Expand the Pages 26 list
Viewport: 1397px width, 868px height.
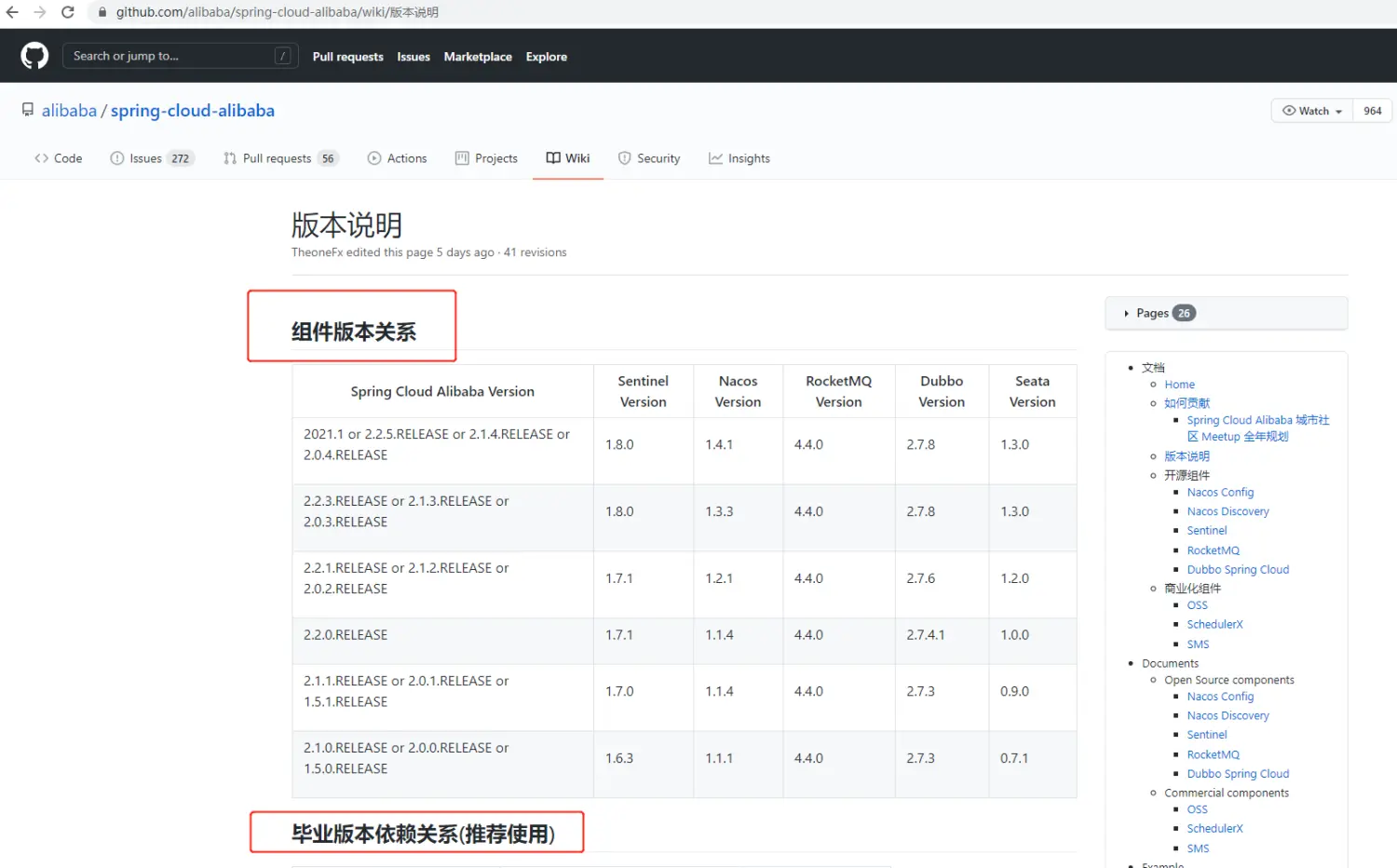click(1226, 313)
